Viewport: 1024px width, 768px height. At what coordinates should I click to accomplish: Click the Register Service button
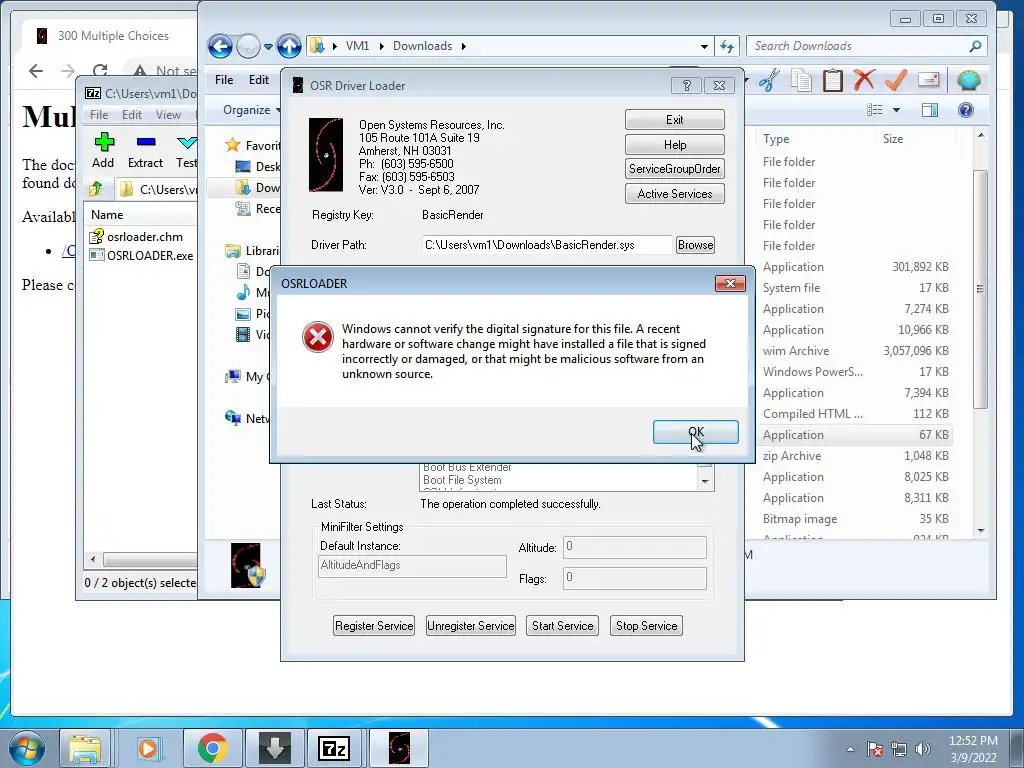[374, 626]
